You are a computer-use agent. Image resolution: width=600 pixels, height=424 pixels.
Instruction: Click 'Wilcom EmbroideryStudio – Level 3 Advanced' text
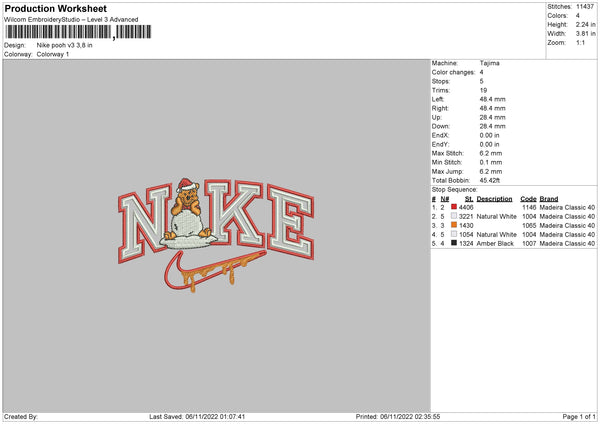tap(71, 20)
